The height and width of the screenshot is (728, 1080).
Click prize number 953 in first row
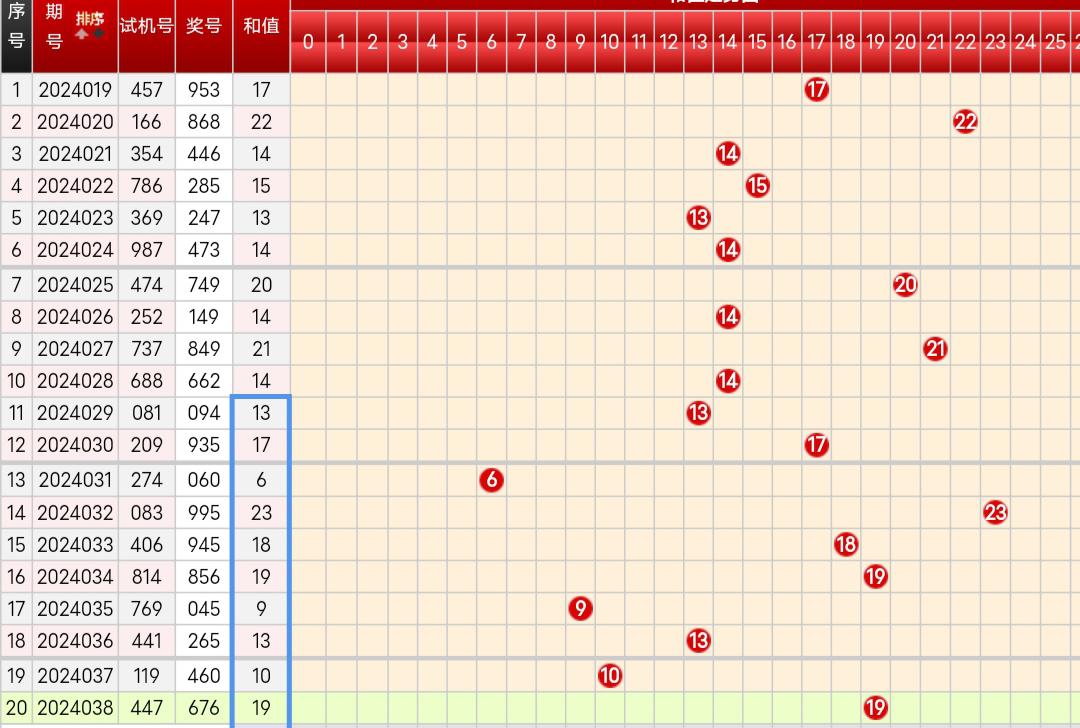203,90
